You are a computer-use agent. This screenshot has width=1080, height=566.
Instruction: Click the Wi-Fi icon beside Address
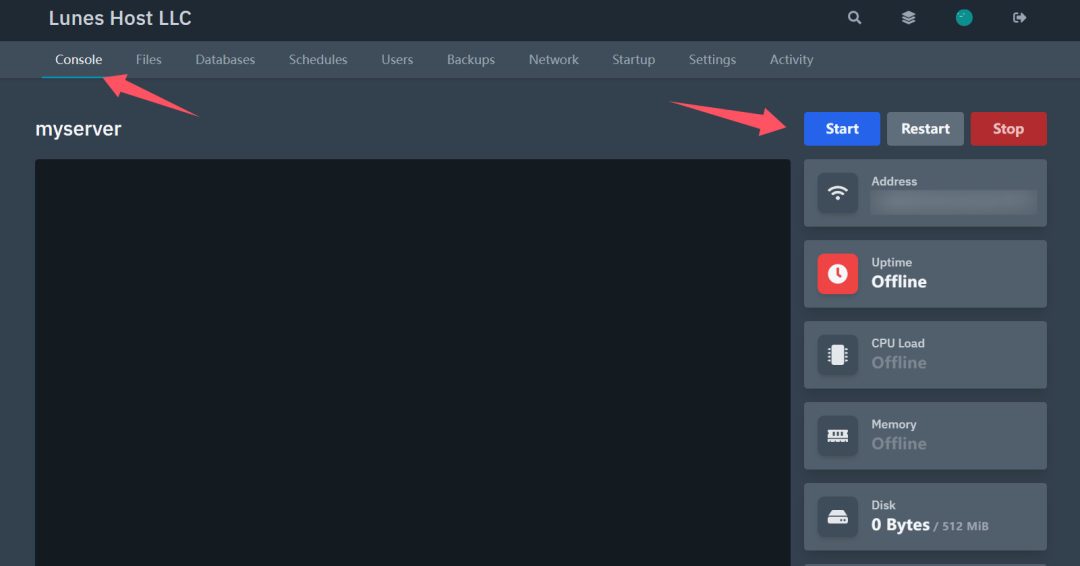(838, 193)
